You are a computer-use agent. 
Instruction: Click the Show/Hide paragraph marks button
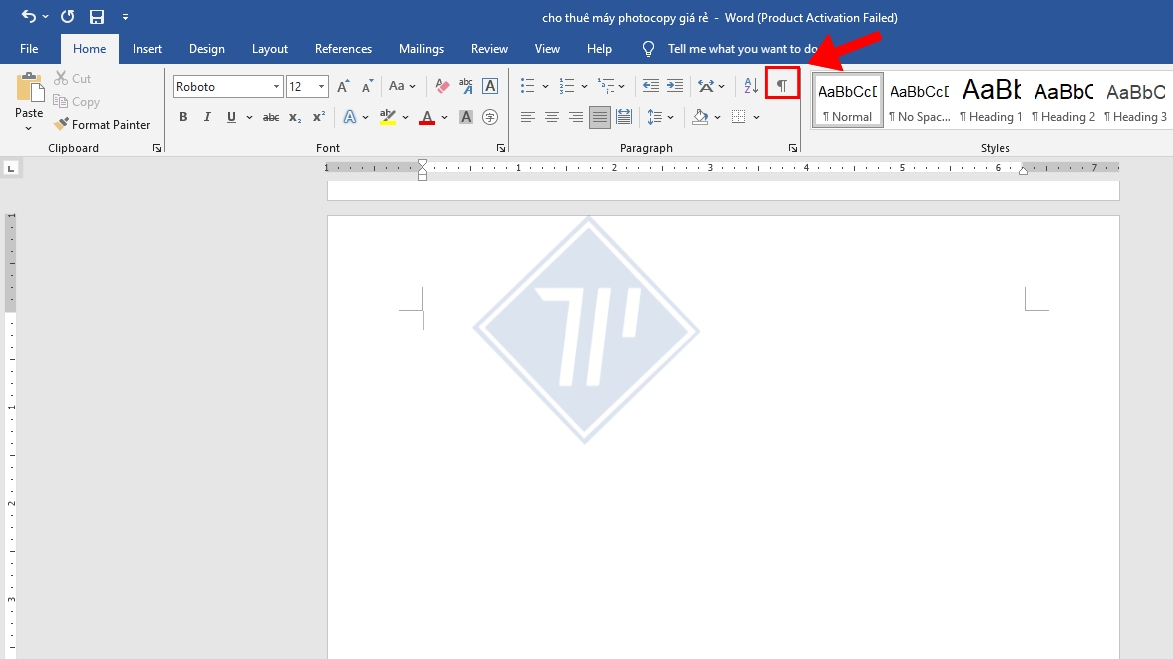coord(782,86)
